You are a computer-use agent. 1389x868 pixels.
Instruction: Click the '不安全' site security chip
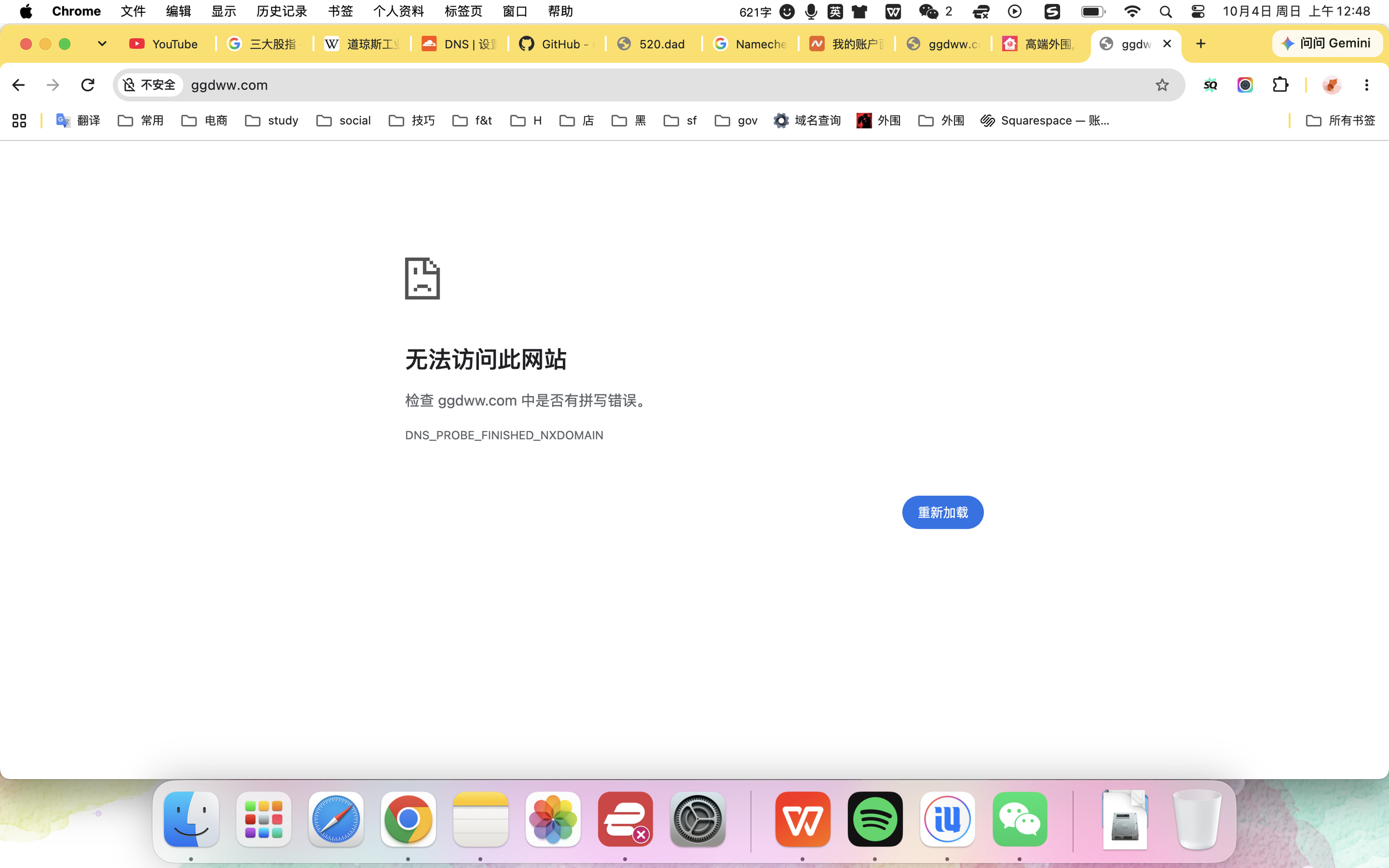point(150,85)
